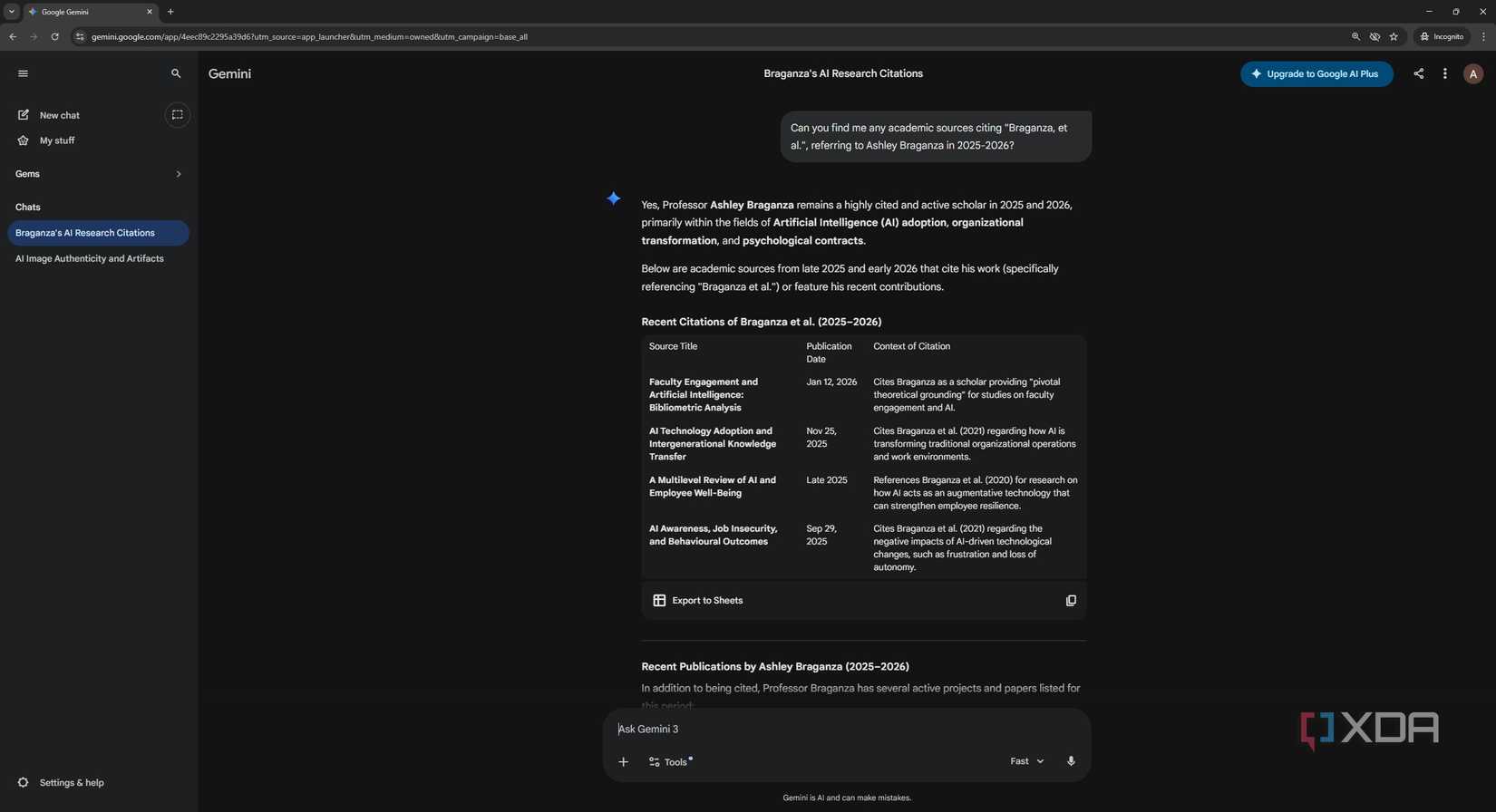This screenshot has width=1496, height=812.
Task: Open the account avatar A
Action: click(x=1473, y=74)
